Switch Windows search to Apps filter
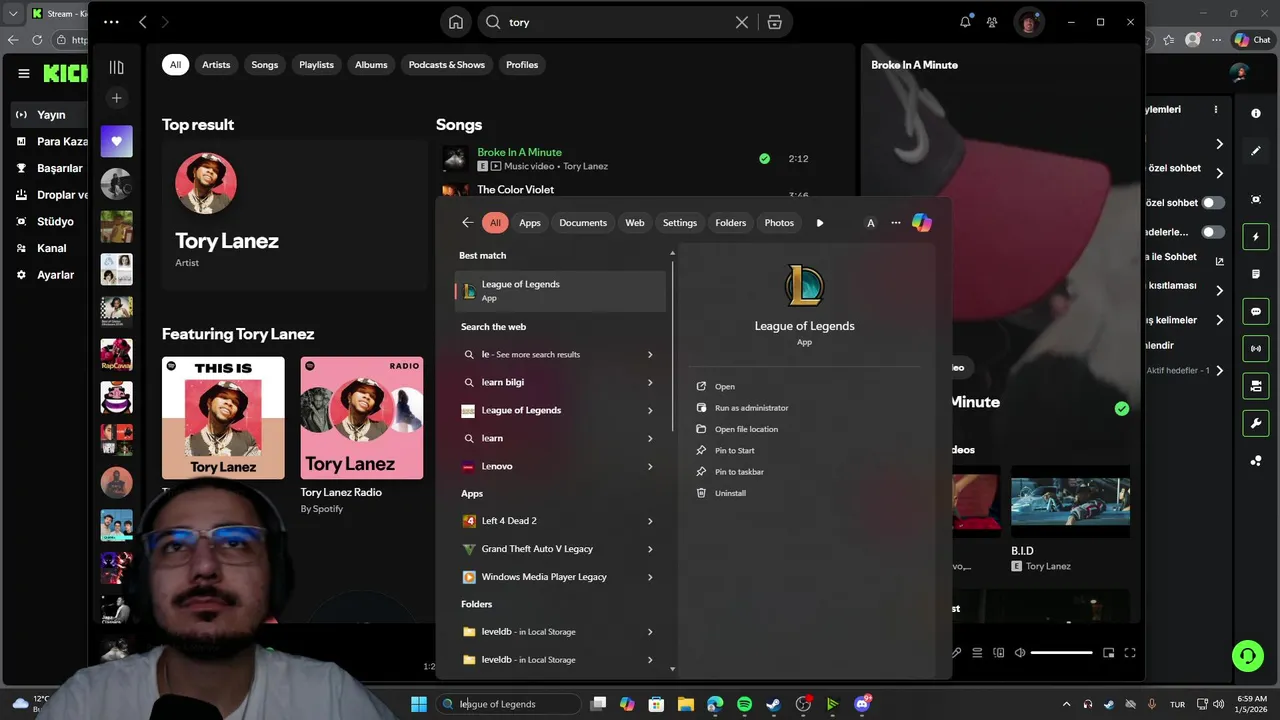 [530, 223]
